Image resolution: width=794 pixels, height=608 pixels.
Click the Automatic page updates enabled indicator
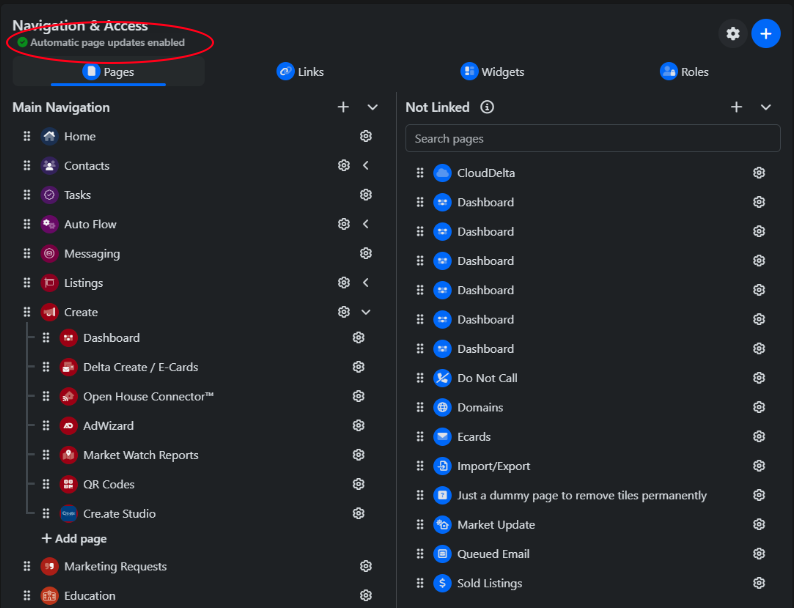point(100,43)
